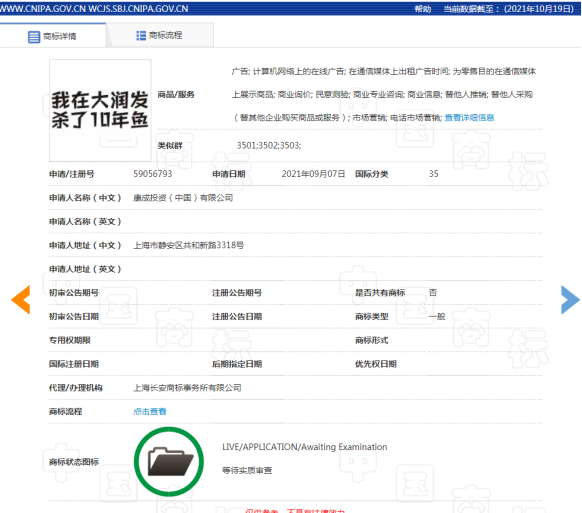Switch to the 商标流程 tab
The image size is (582, 513).
tap(160, 35)
